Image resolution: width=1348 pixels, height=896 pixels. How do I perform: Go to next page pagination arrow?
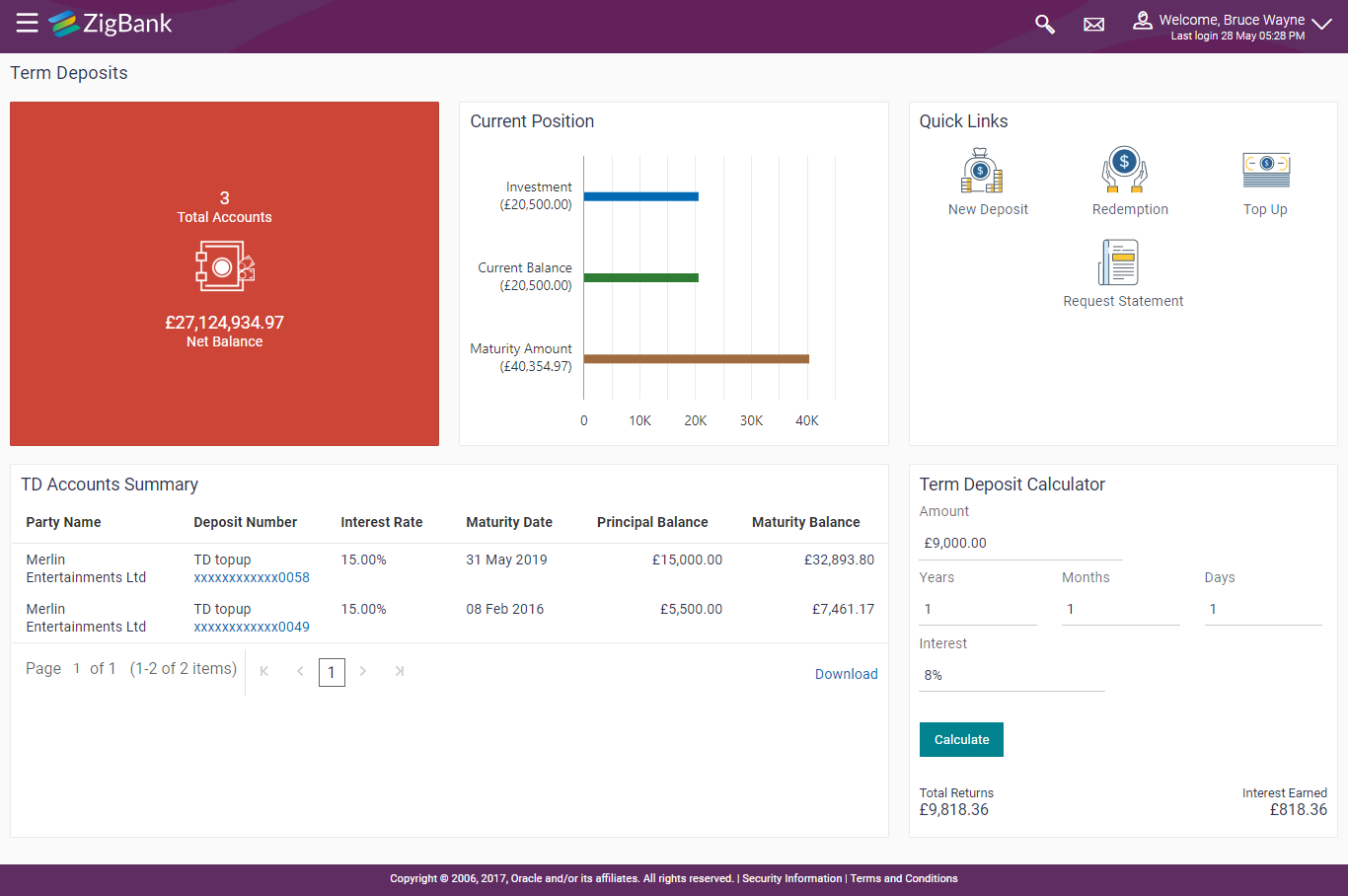point(363,671)
